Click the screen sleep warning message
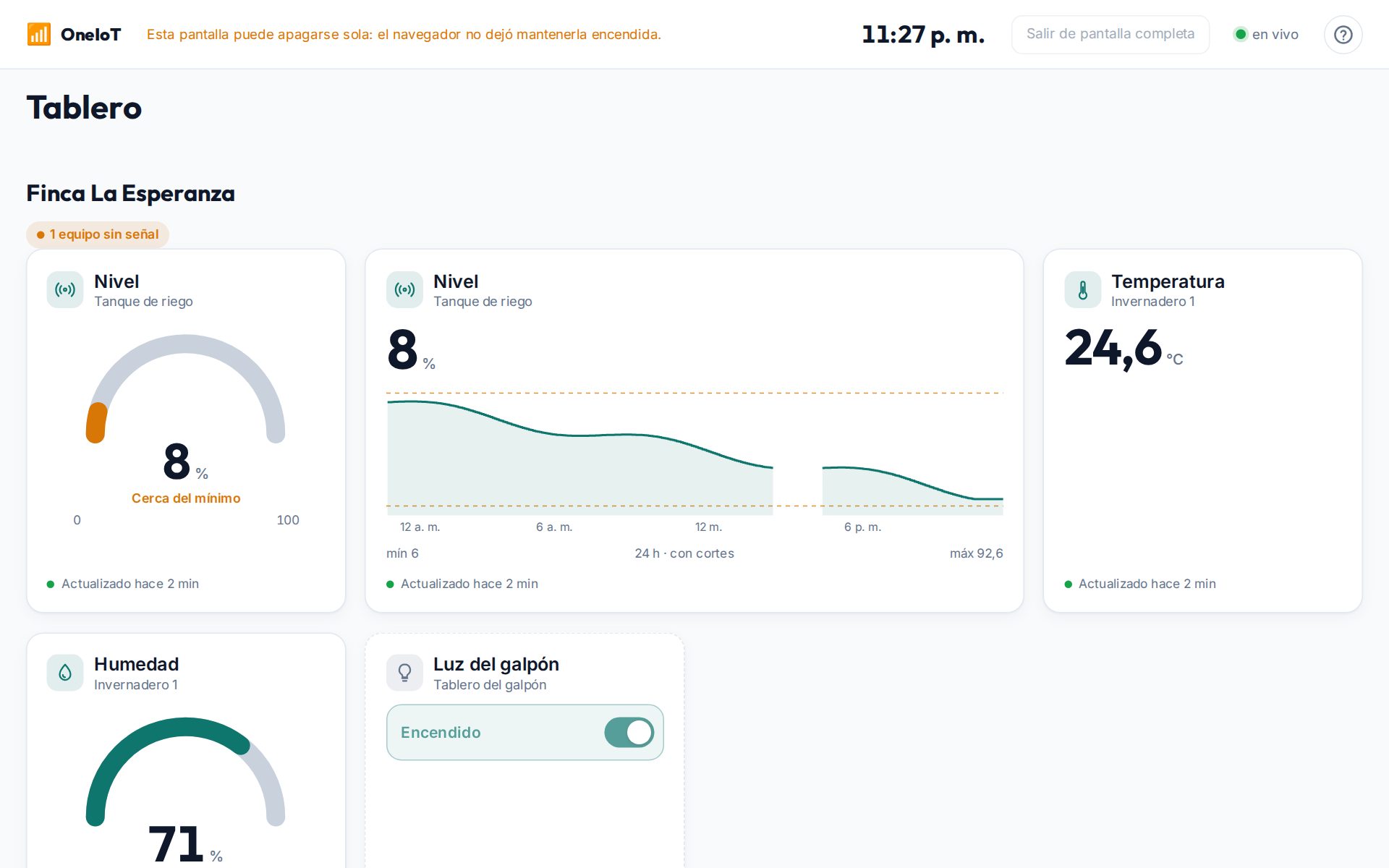1389x868 pixels. 404,34
